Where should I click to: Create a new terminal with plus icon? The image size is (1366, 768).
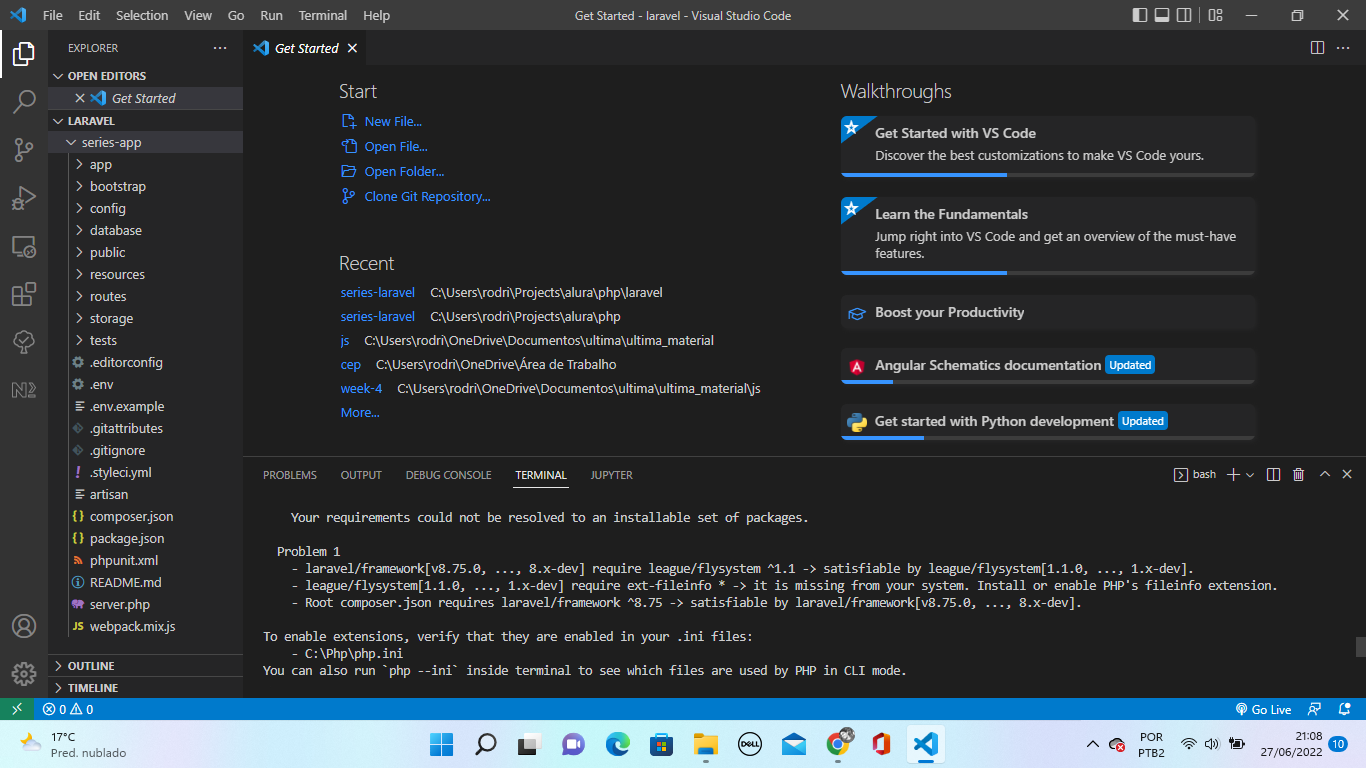coord(1233,475)
